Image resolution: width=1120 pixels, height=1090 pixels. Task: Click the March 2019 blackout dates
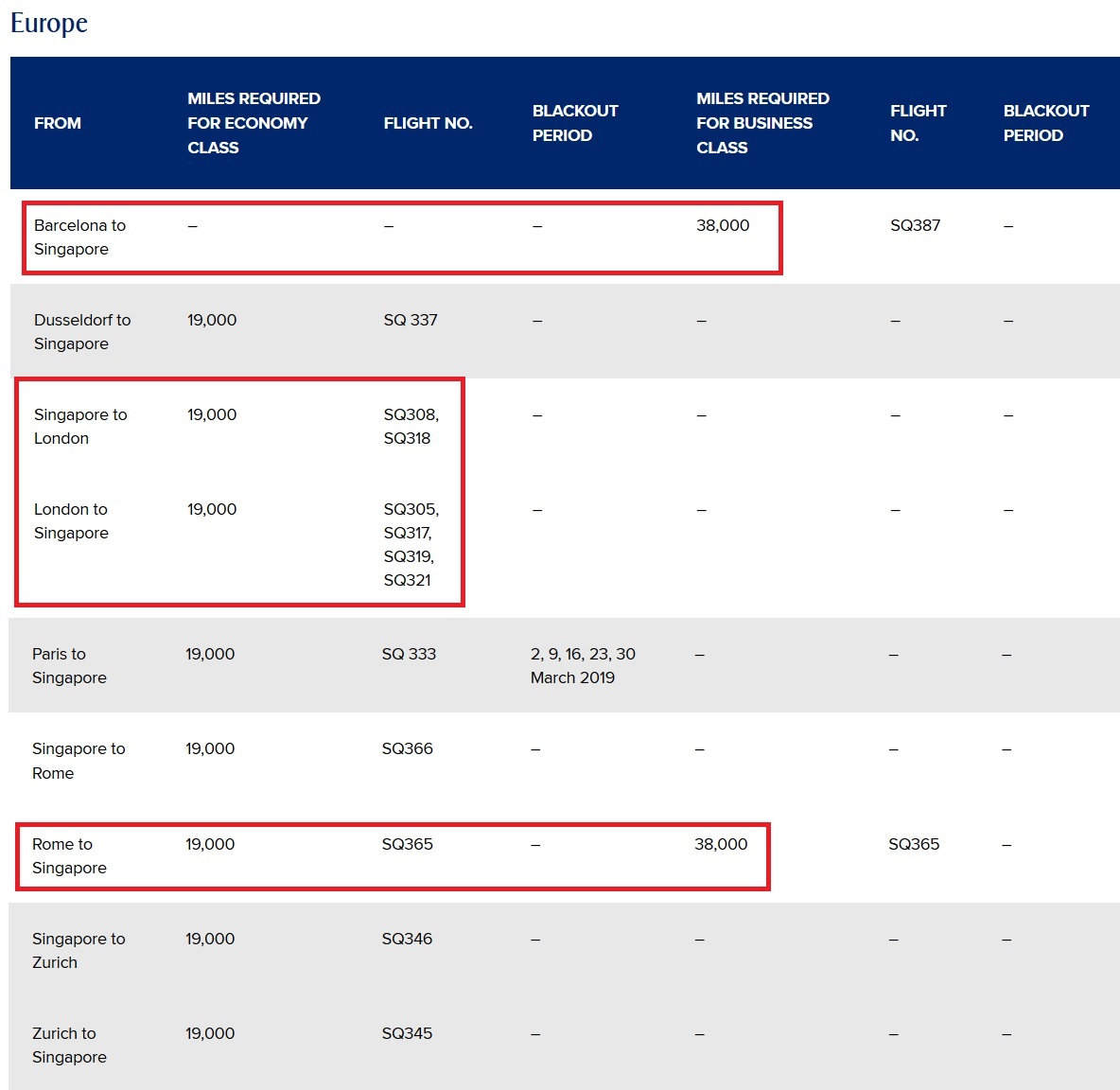pos(582,666)
